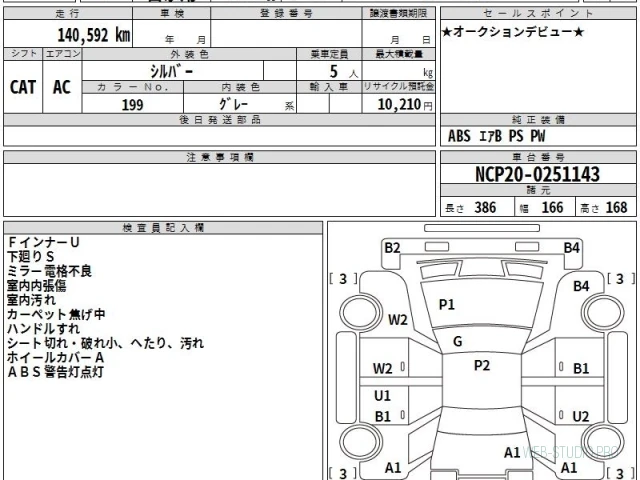Select chassis number NCP20-0251143
Image resolution: width=640 pixels, height=480 pixels.
click(538, 174)
